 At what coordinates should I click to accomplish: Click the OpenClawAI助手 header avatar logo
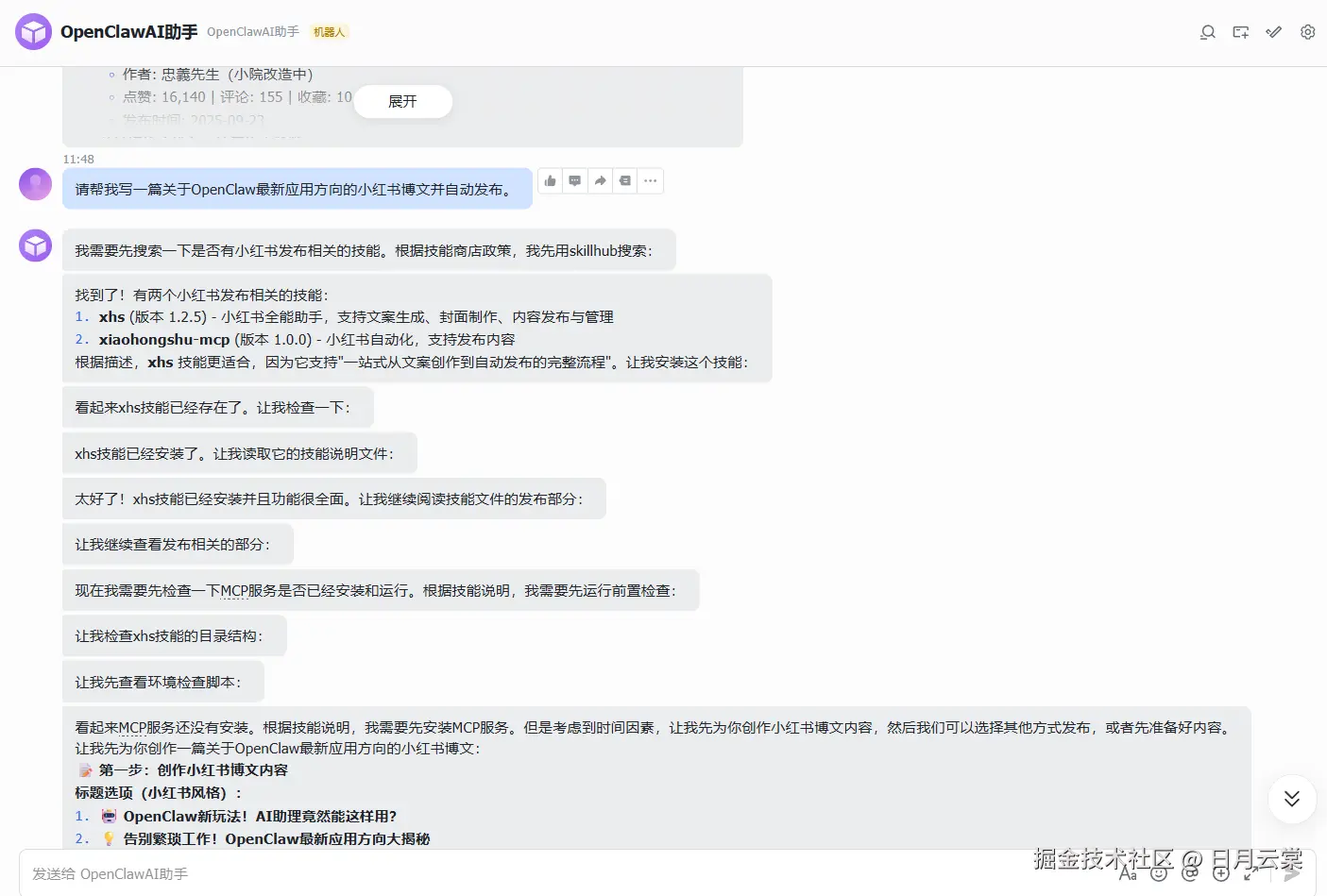click(34, 32)
